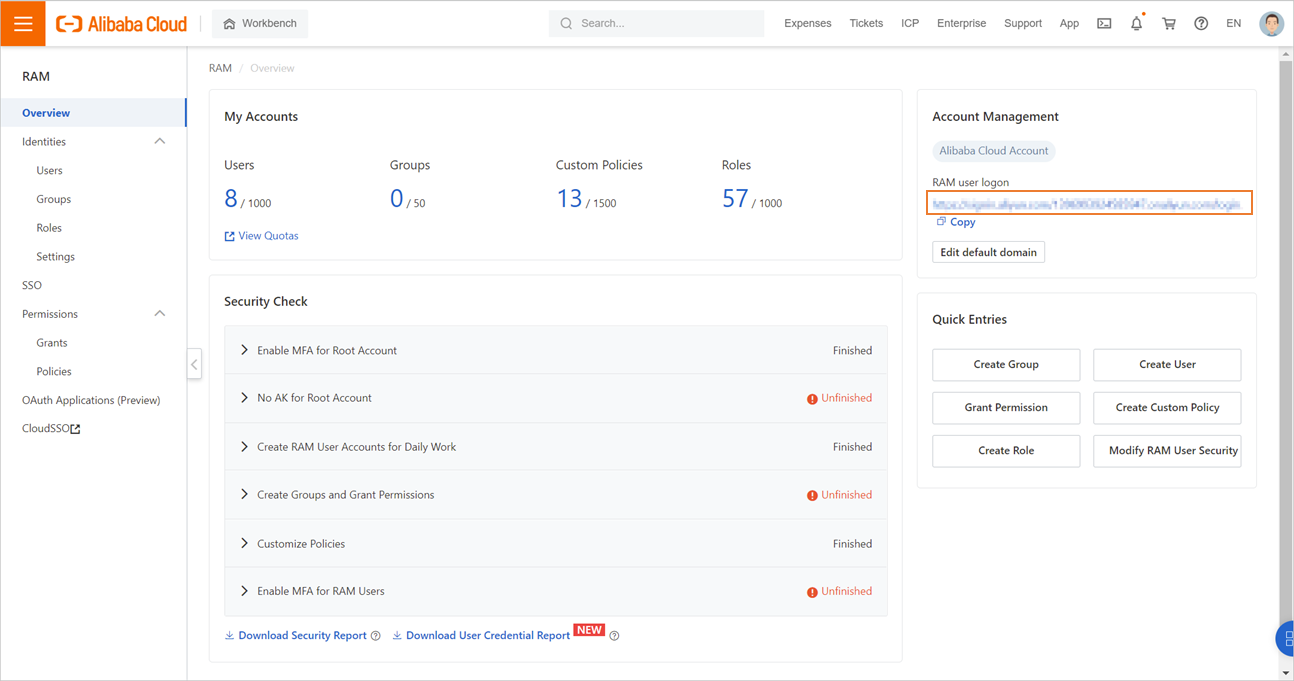Open the View Quotas link
Screen dimensions: 1294x681
261,236
